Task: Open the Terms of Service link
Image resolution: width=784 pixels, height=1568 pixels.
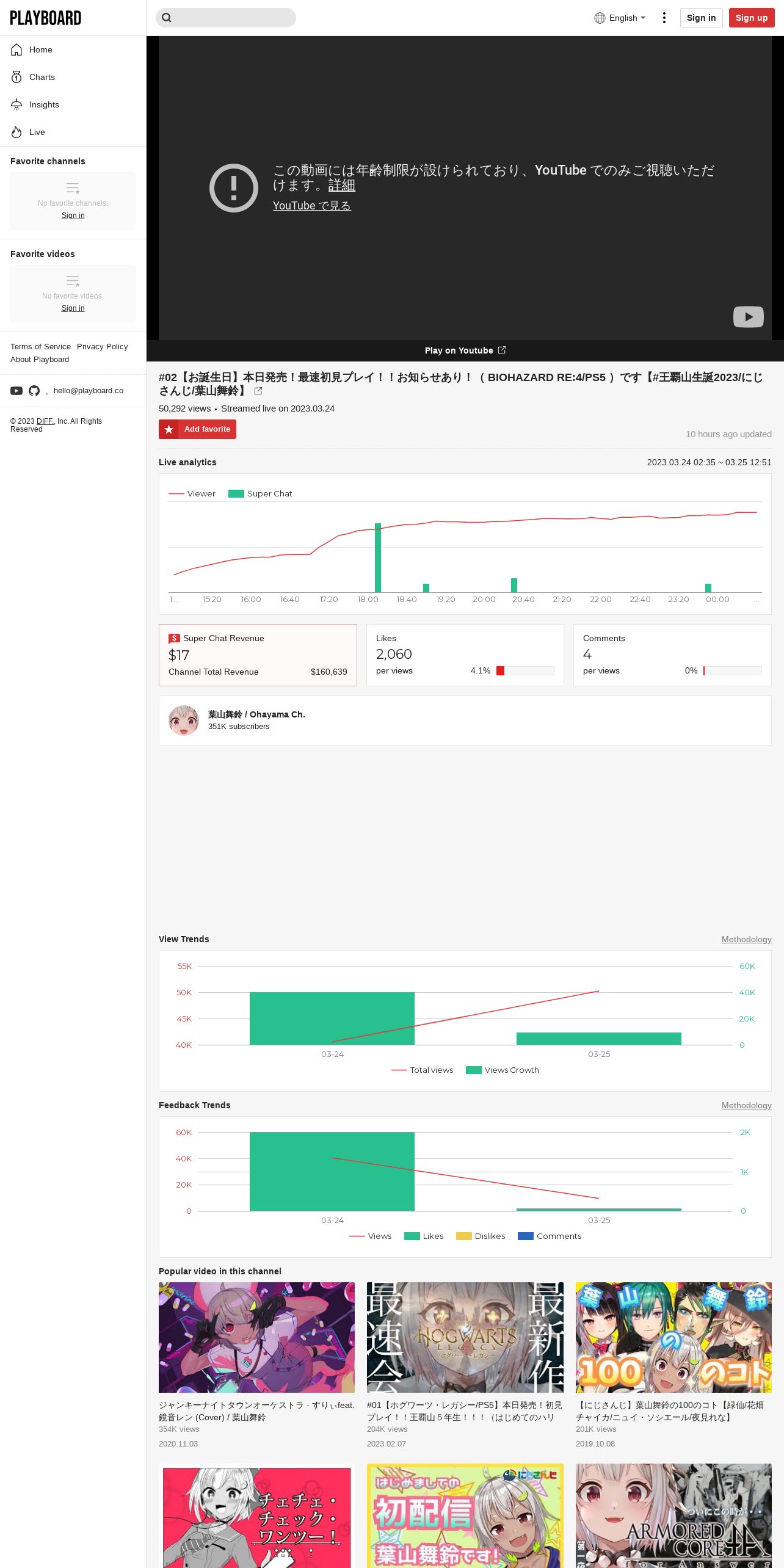Action: point(40,347)
